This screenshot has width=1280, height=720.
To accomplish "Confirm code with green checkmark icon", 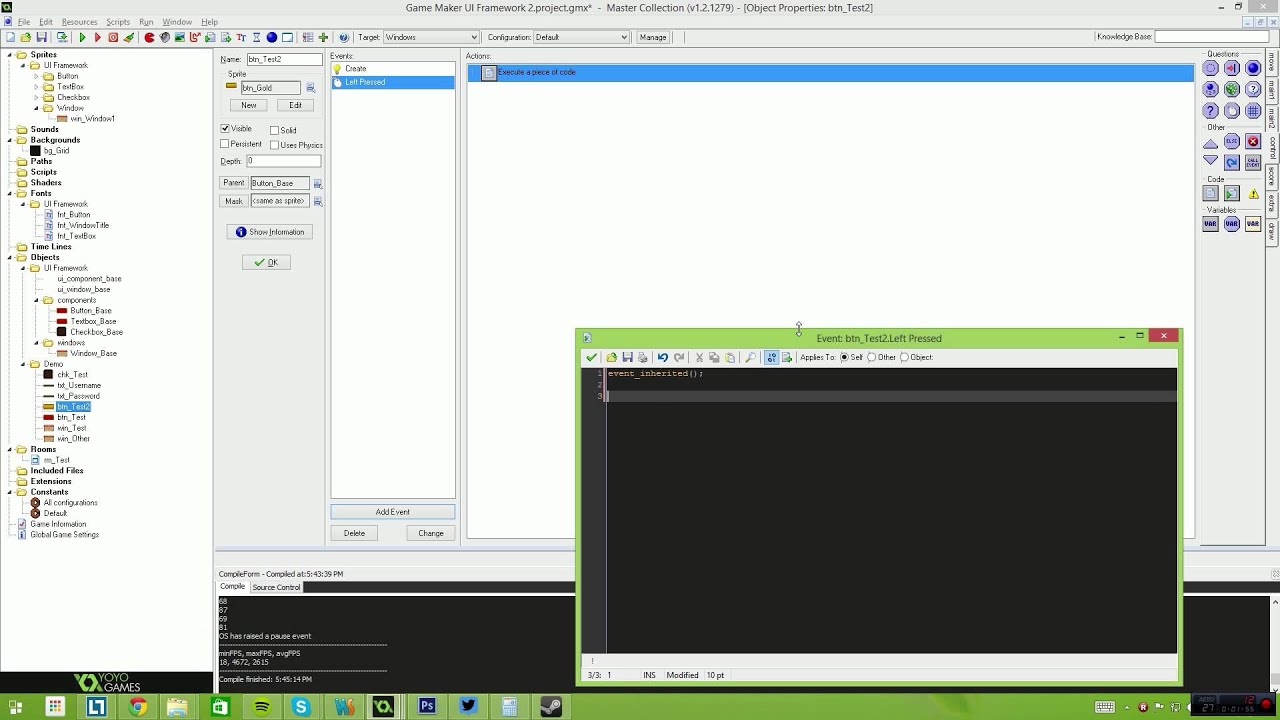I will (x=592, y=357).
